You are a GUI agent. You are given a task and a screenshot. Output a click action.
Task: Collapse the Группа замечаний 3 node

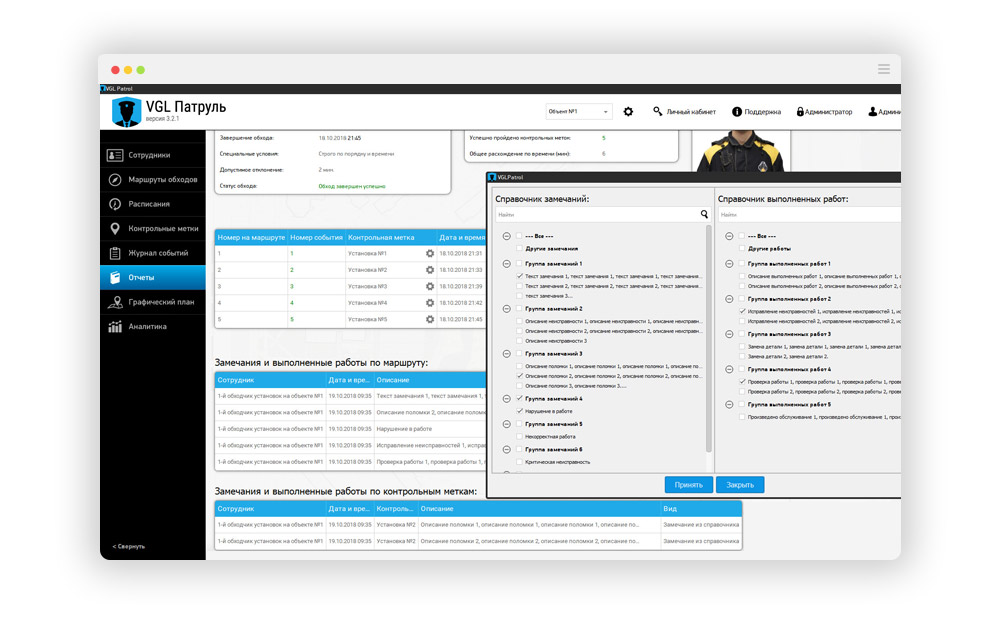click(507, 354)
